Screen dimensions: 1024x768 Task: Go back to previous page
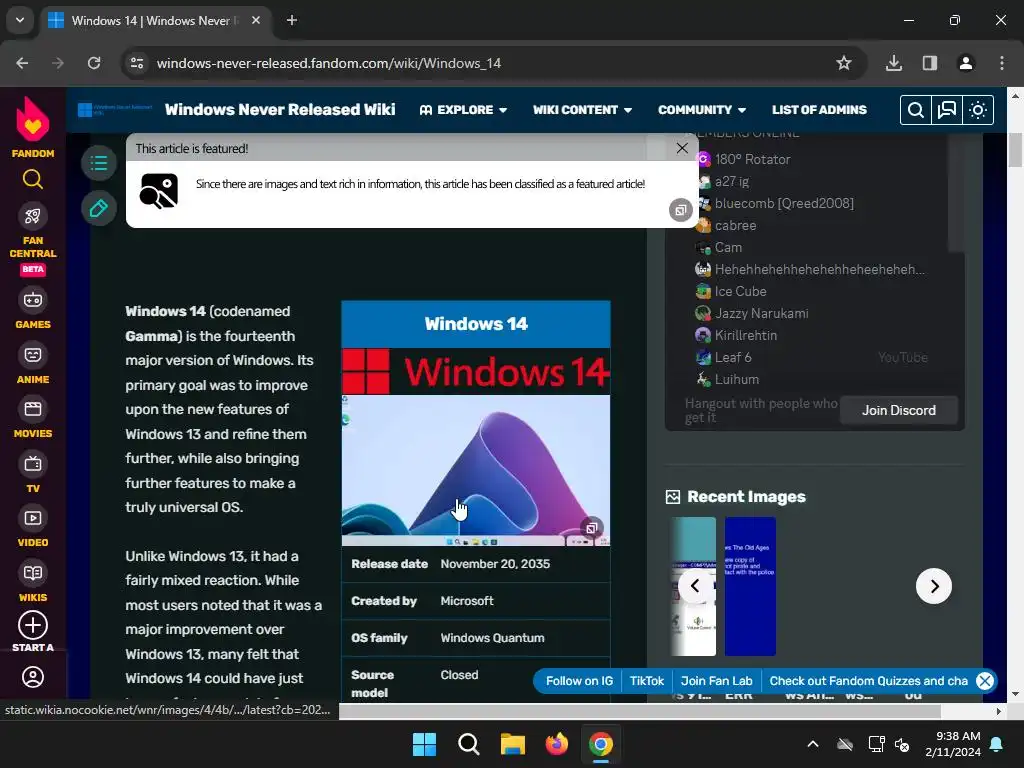click(22, 63)
